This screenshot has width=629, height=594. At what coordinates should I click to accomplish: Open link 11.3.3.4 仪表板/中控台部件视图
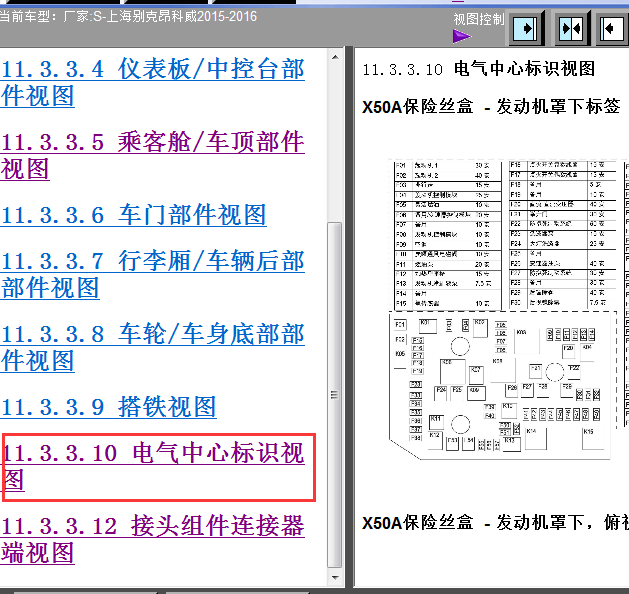click(x=152, y=82)
